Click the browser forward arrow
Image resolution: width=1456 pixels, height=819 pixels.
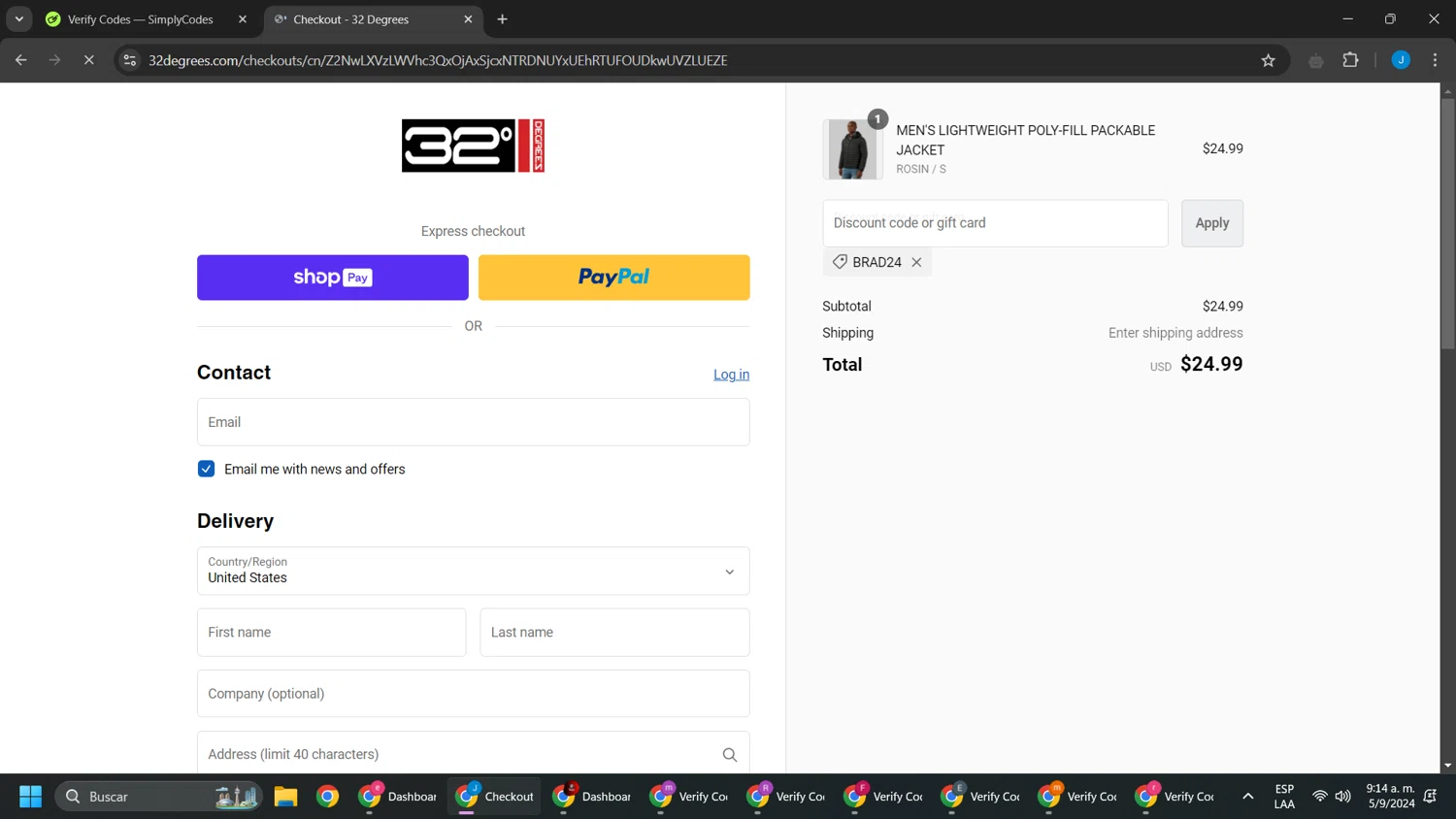[54, 60]
